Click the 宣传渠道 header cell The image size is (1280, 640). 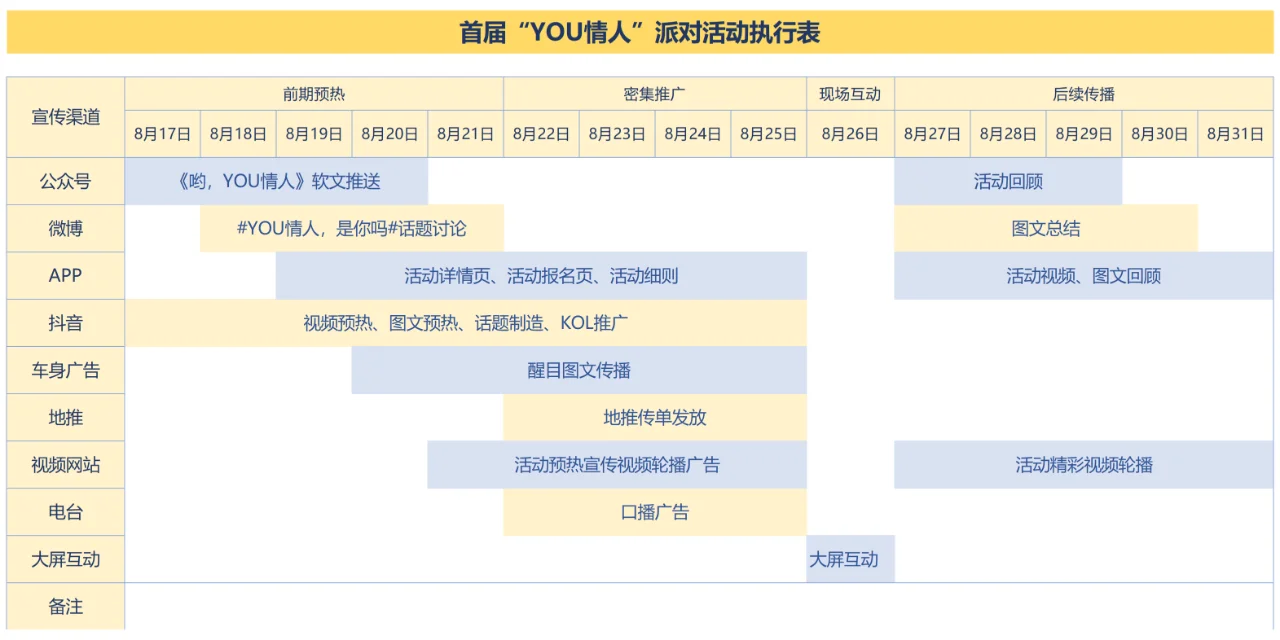pos(66,117)
